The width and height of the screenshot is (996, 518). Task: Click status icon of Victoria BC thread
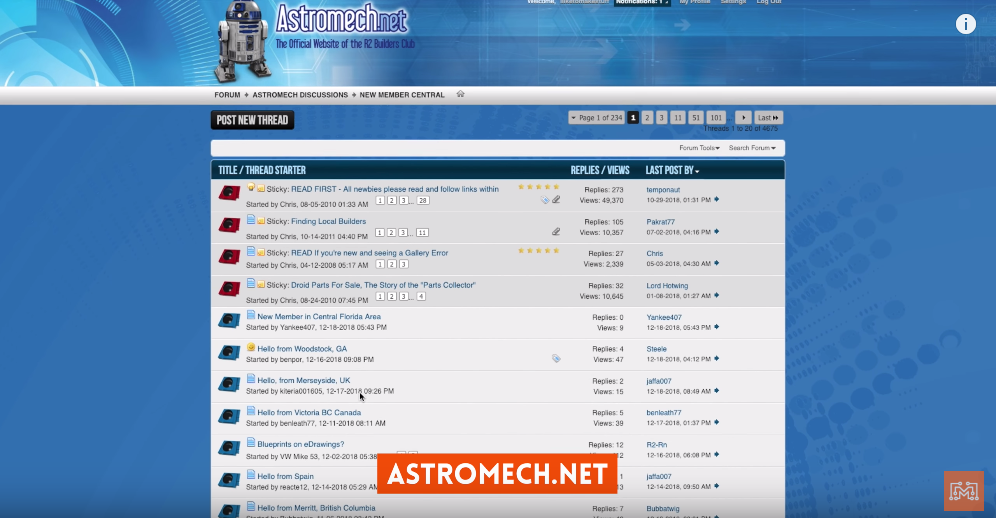click(x=229, y=416)
